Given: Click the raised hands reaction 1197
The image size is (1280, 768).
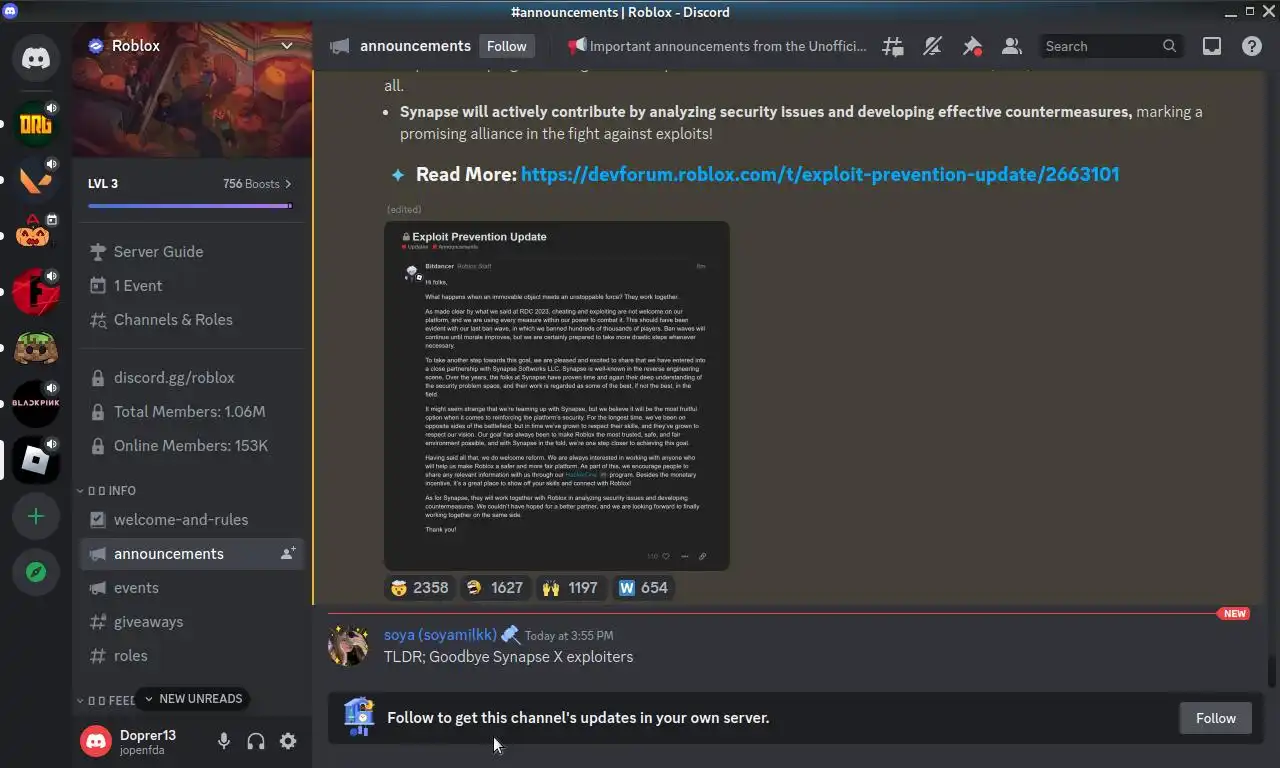Looking at the screenshot, I should pyautogui.click(x=570, y=588).
